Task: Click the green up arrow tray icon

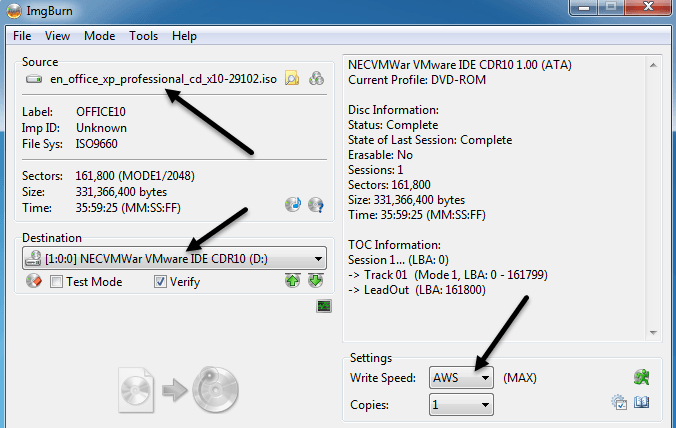Action: 292,281
